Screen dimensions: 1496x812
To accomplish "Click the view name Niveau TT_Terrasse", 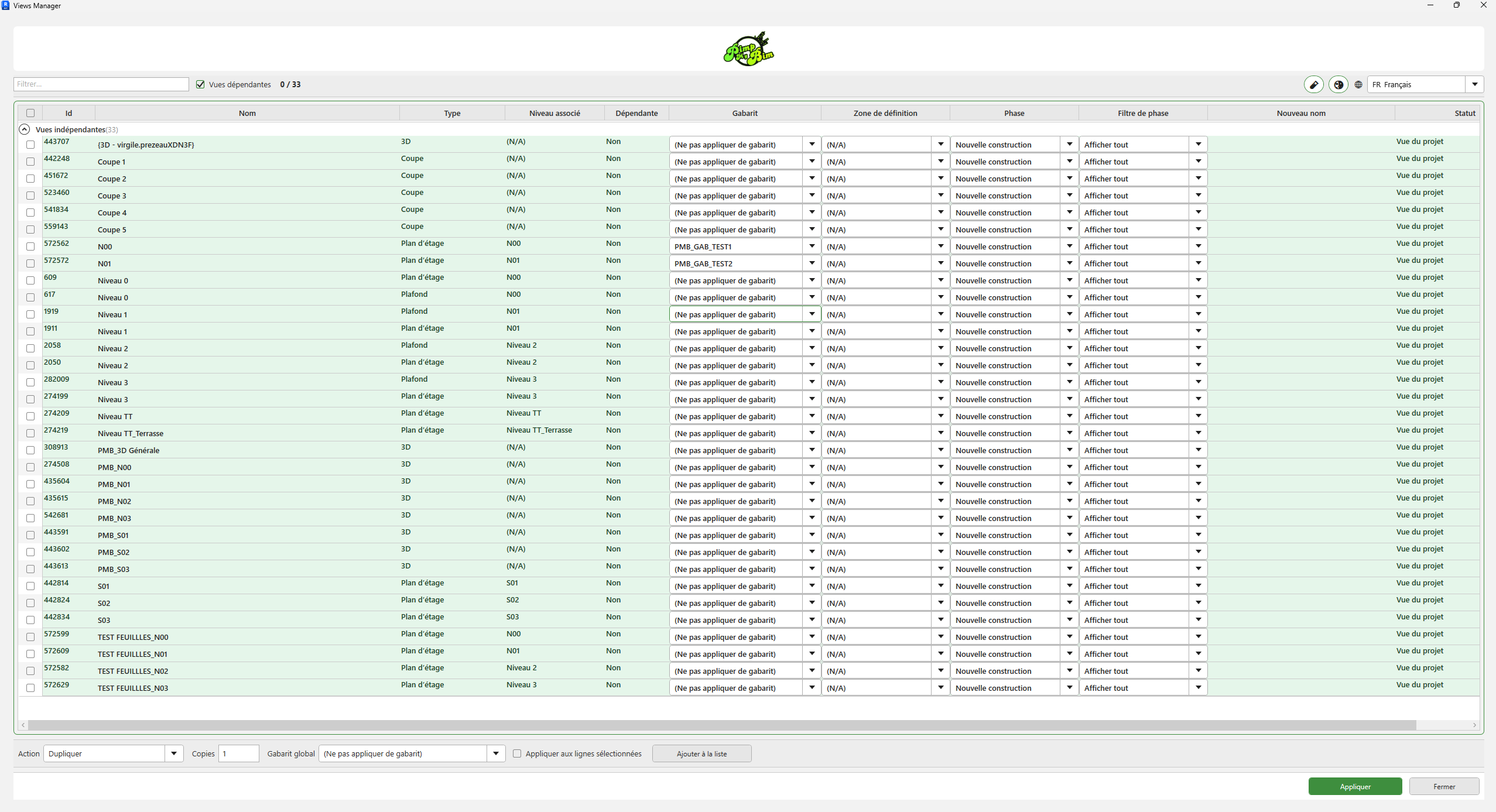I will (x=131, y=433).
